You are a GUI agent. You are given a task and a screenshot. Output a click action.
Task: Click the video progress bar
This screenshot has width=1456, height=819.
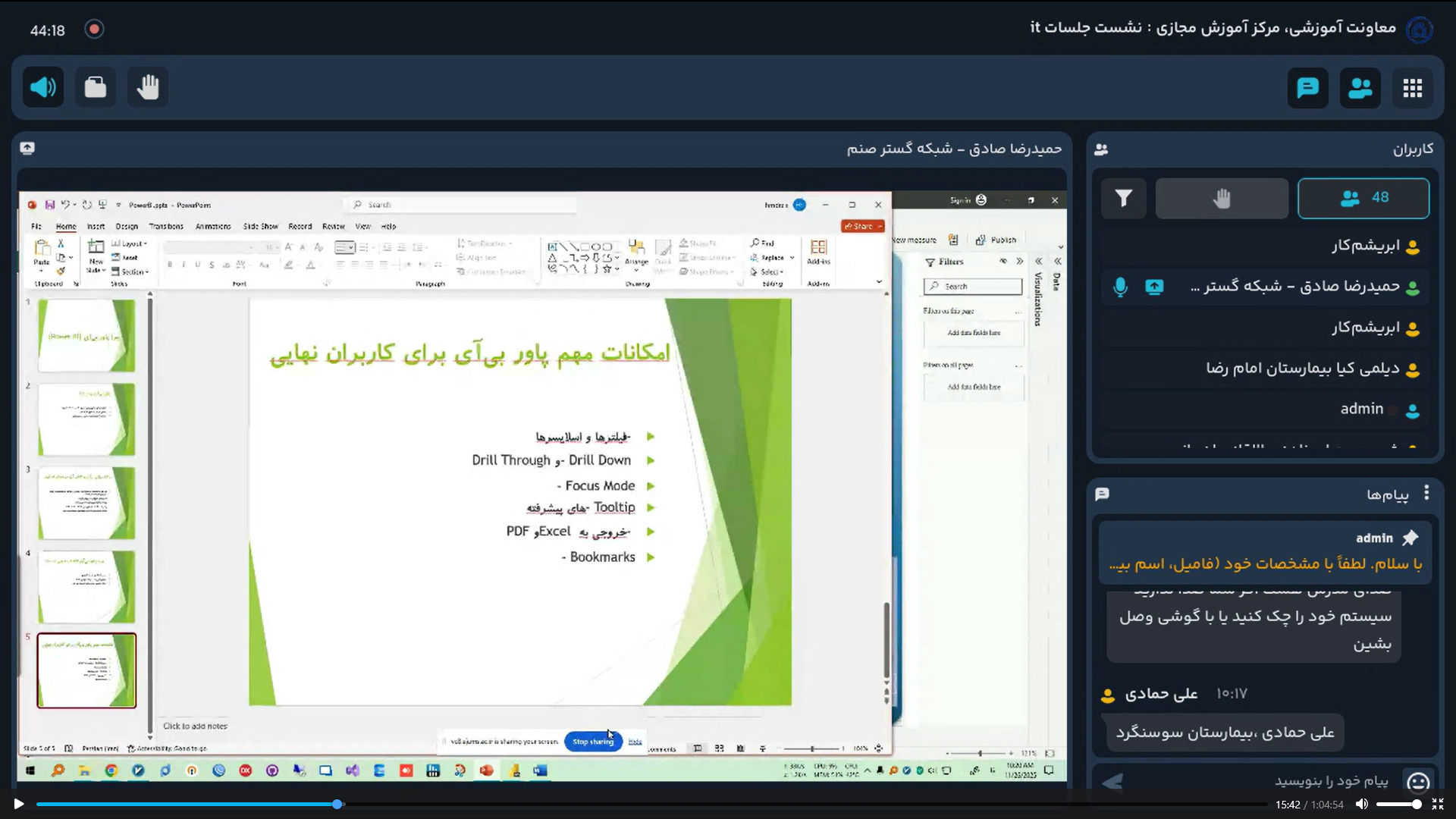coord(652,804)
